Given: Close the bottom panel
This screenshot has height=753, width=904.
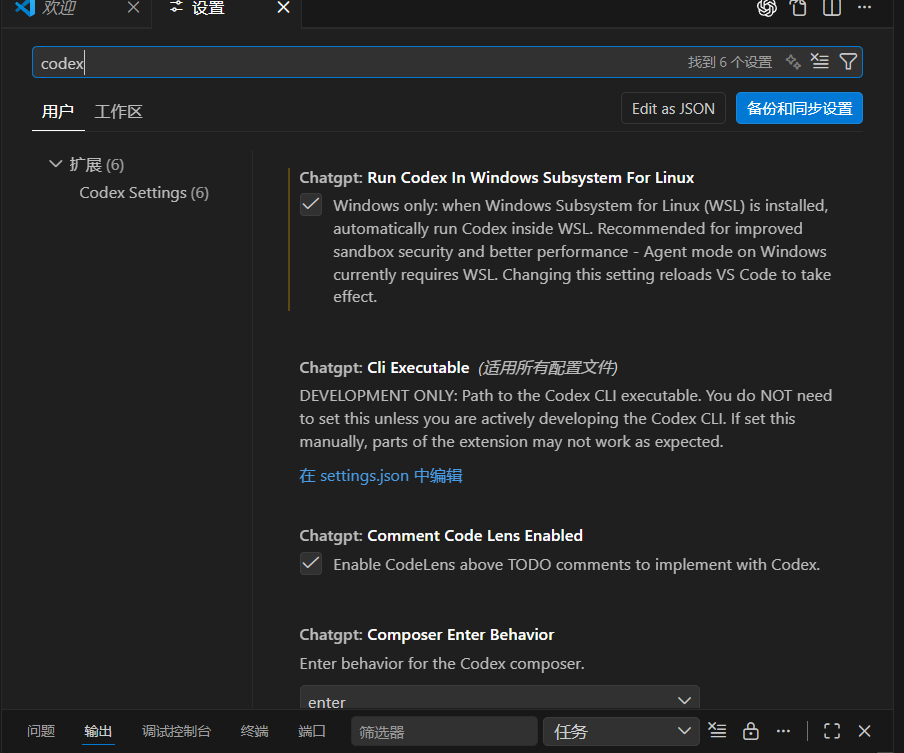Looking at the screenshot, I should (x=864, y=731).
